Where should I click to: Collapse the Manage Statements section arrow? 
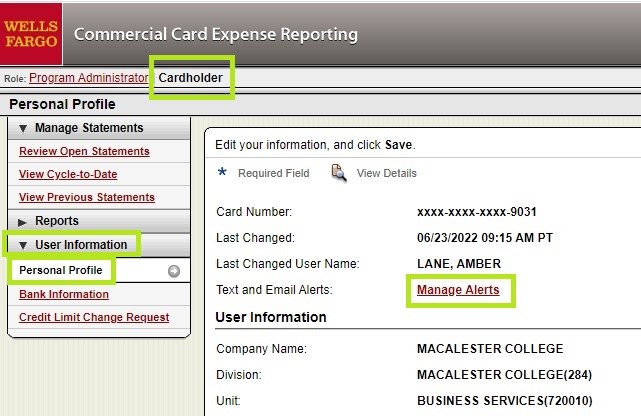tap(23, 128)
